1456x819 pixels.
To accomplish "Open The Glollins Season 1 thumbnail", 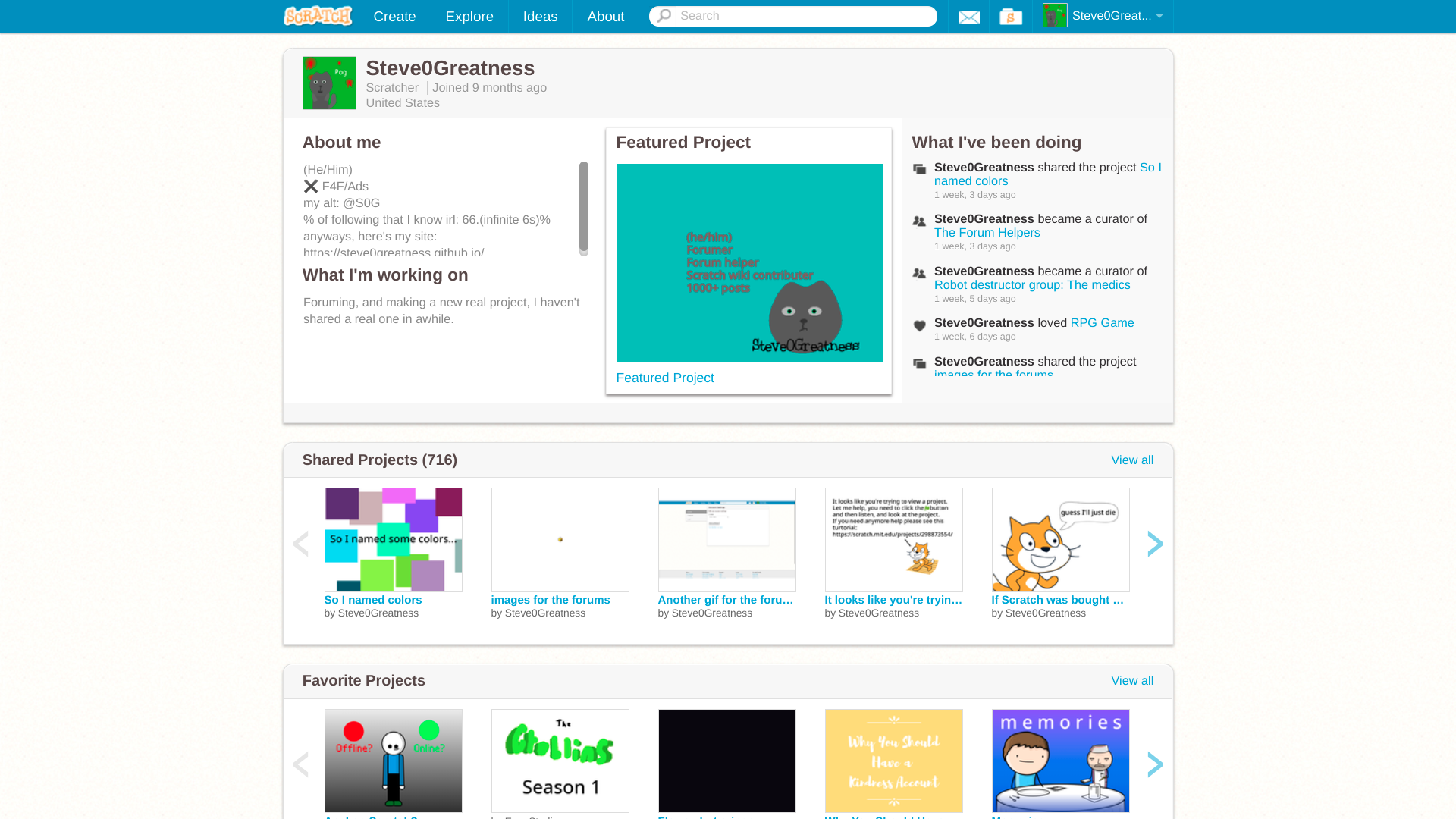I will pyautogui.click(x=560, y=761).
